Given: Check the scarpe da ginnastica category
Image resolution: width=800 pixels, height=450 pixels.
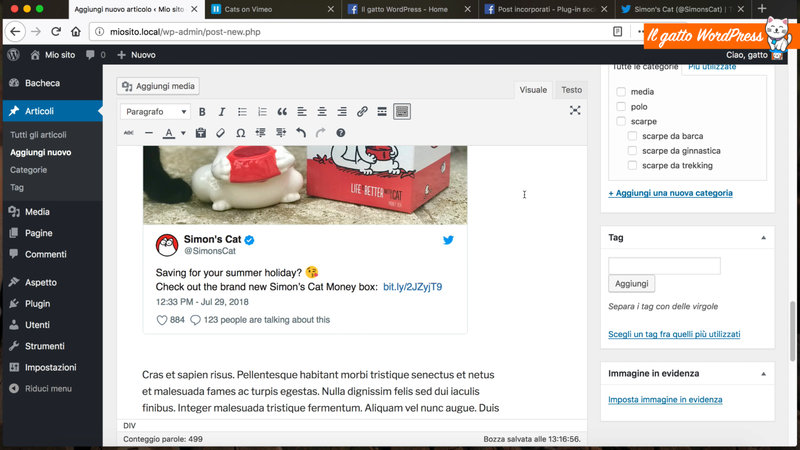Looking at the screenshot, I should pos(632,151).
